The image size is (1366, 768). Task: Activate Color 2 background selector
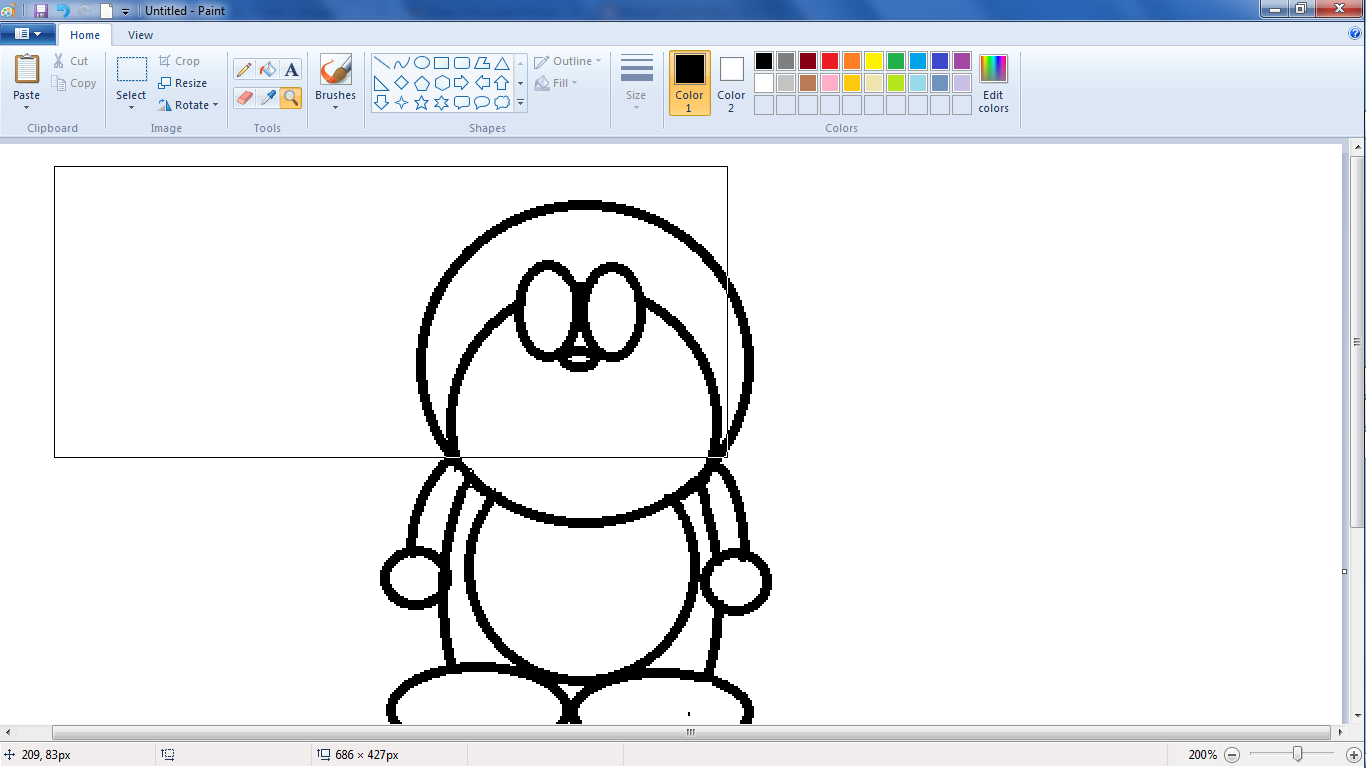[731, 83]
